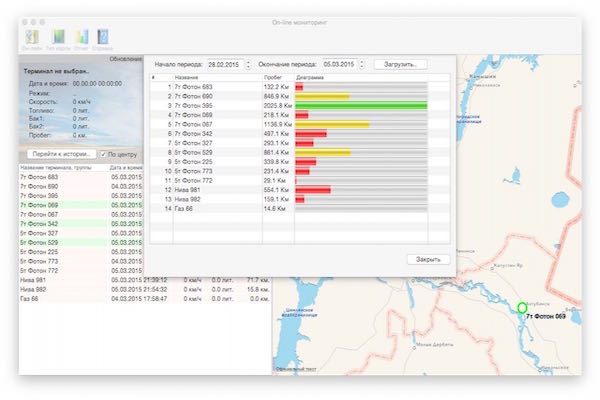Click the green bar for 7т Фотон 395

362,106
